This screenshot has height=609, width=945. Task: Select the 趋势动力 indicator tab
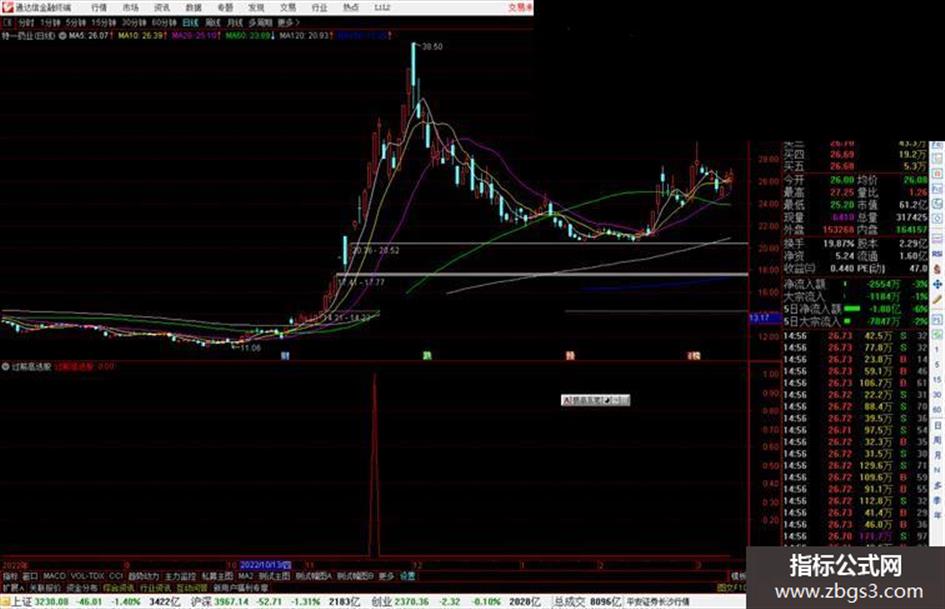[143, 576]
